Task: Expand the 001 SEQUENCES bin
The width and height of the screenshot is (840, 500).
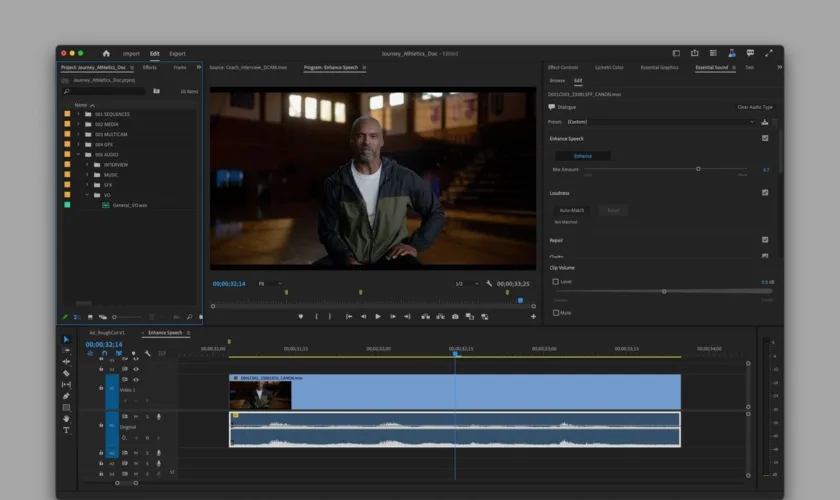Action: (x=78, y=114)
